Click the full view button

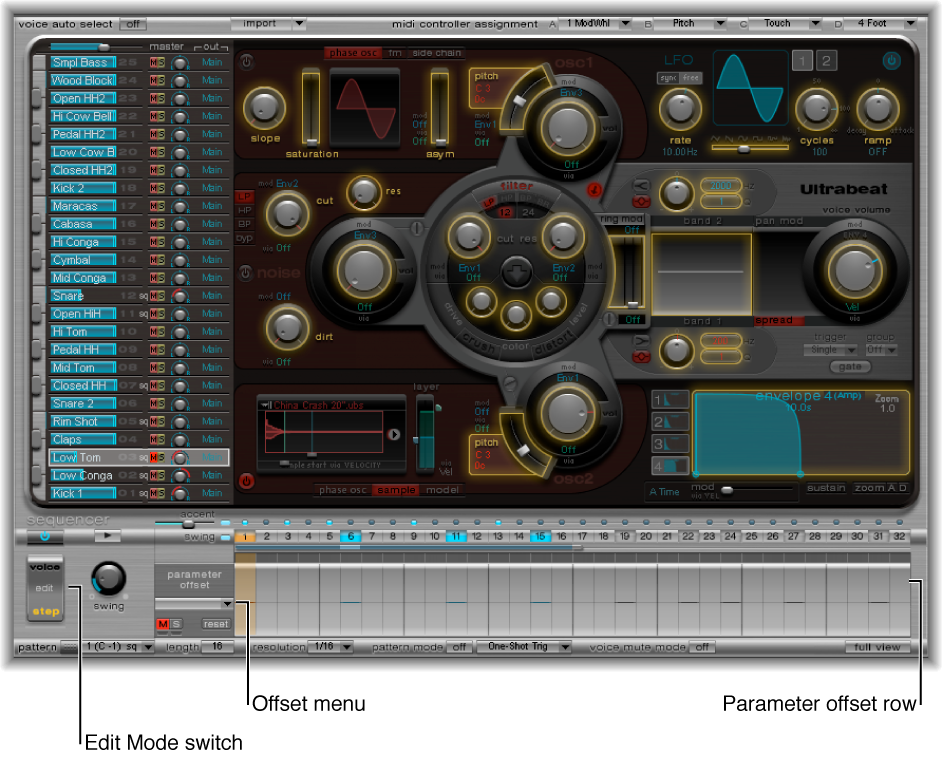879,647
